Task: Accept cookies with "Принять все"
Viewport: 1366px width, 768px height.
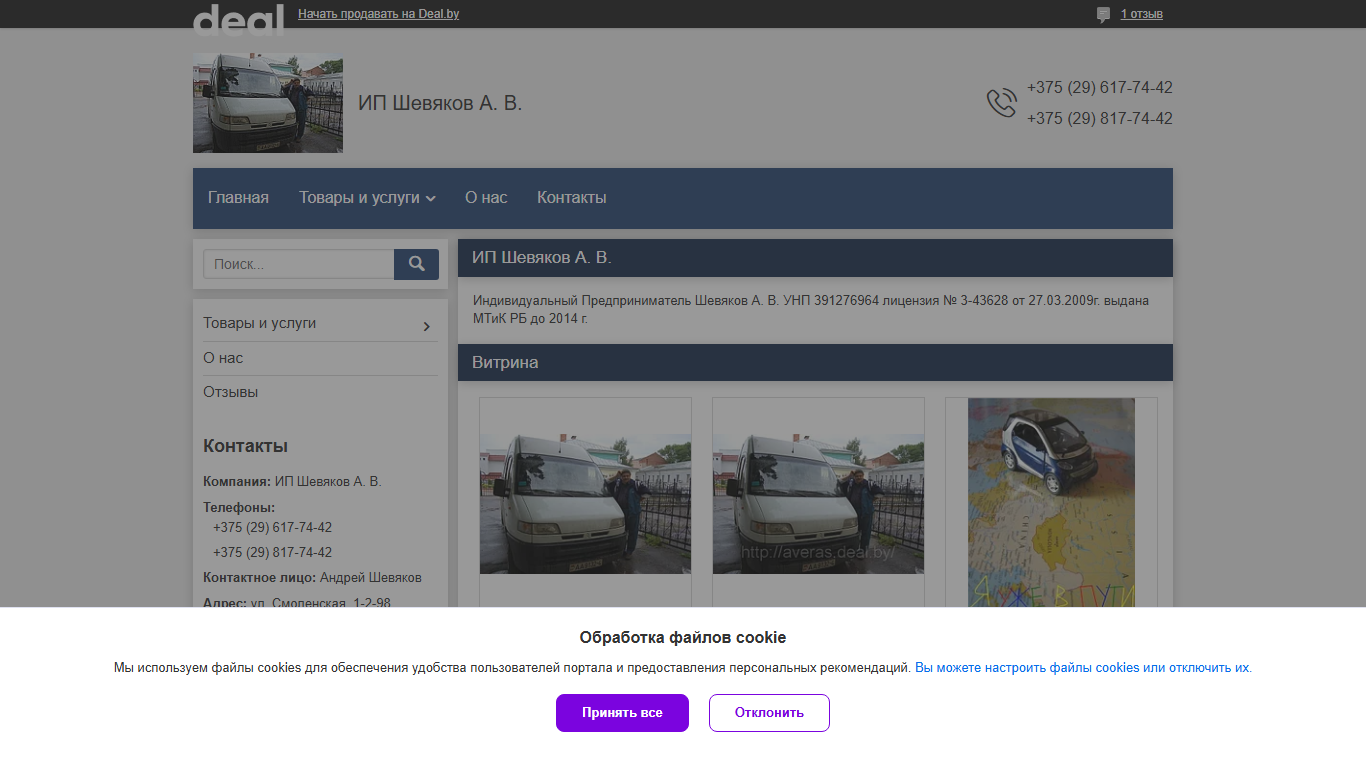Action: click(622, 713)
